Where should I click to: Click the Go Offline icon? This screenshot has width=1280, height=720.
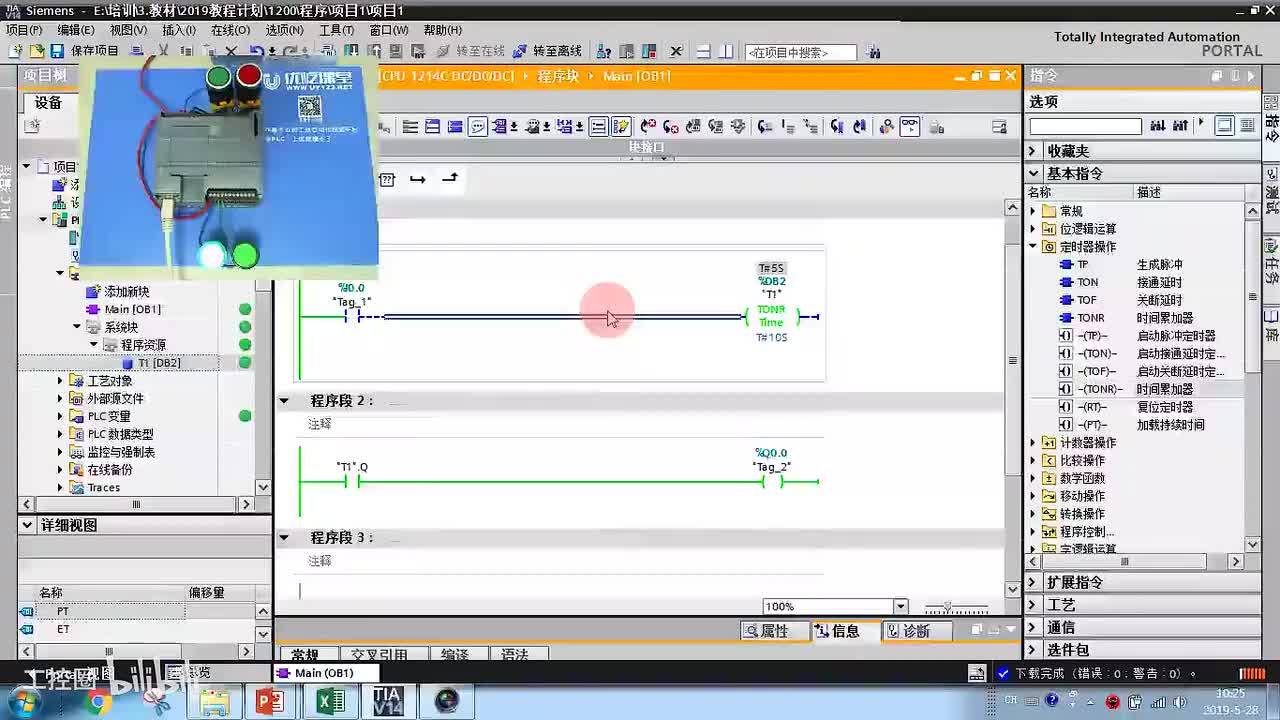click(520, 51)
